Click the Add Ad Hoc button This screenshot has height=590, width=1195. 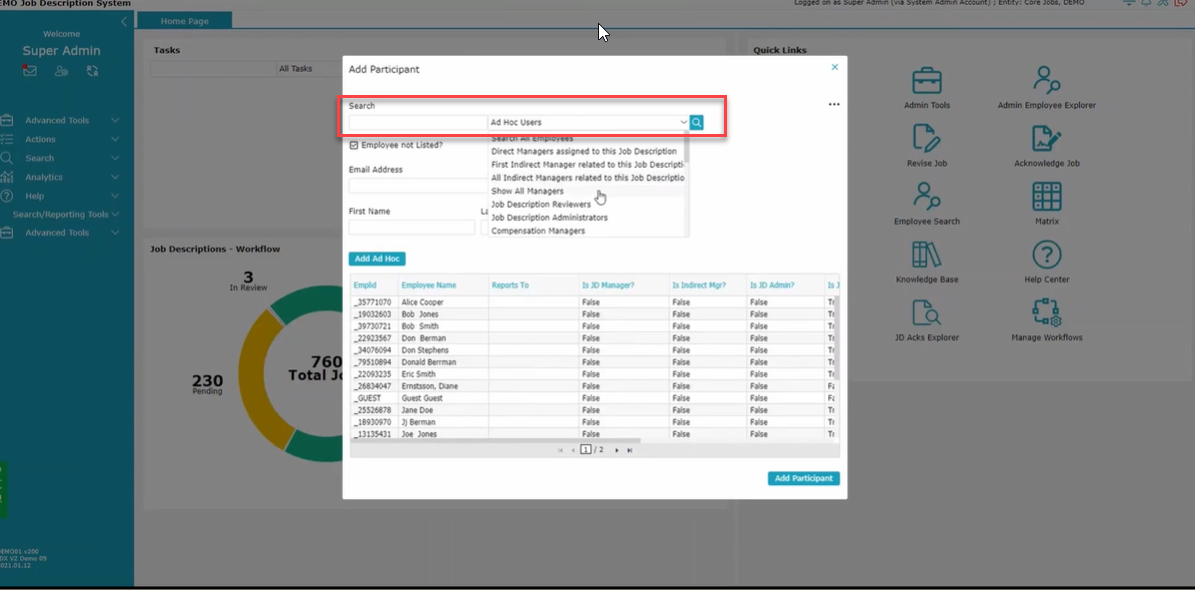(x=377, y=259)
